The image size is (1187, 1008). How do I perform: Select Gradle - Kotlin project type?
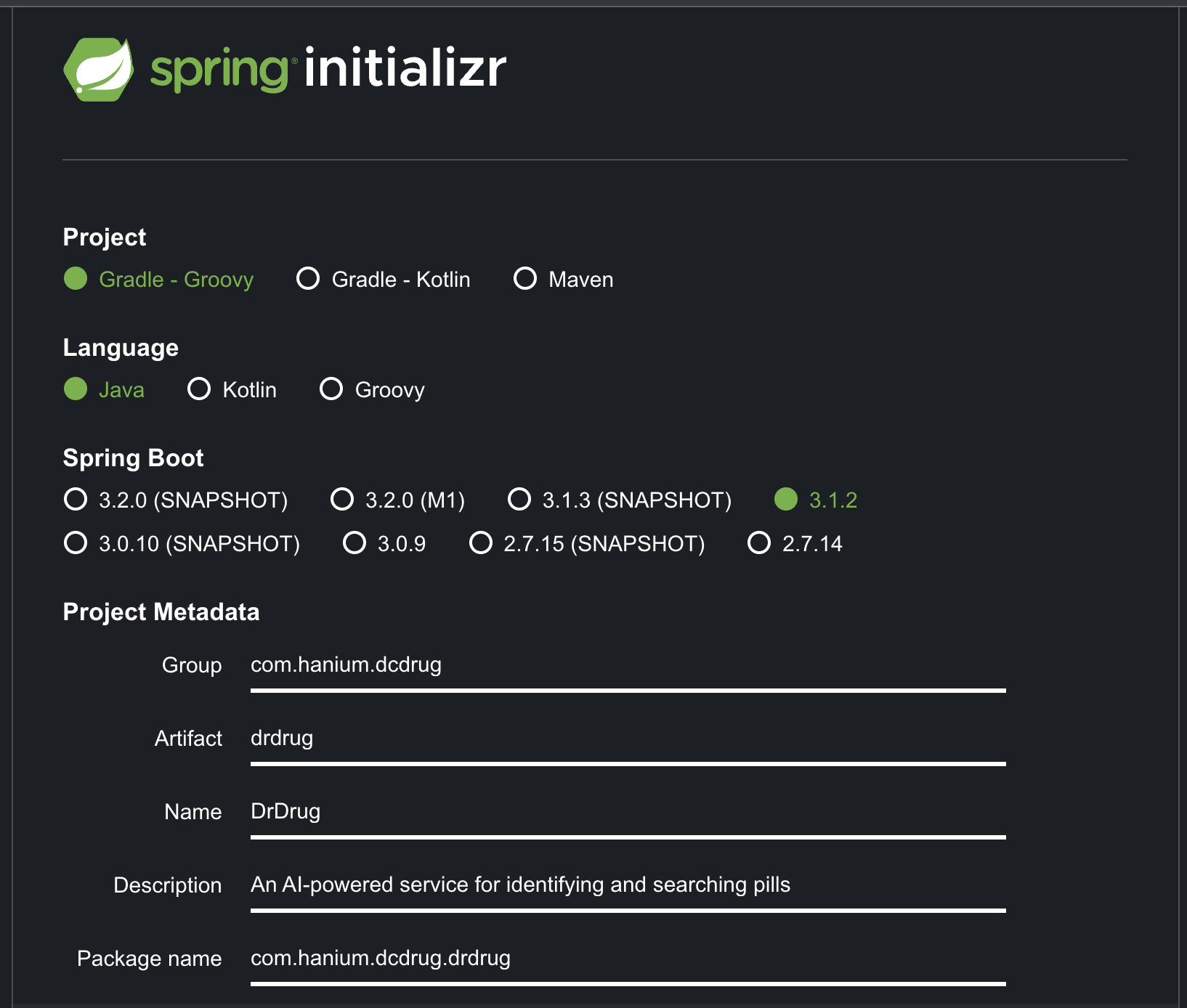tap(384, 279)
